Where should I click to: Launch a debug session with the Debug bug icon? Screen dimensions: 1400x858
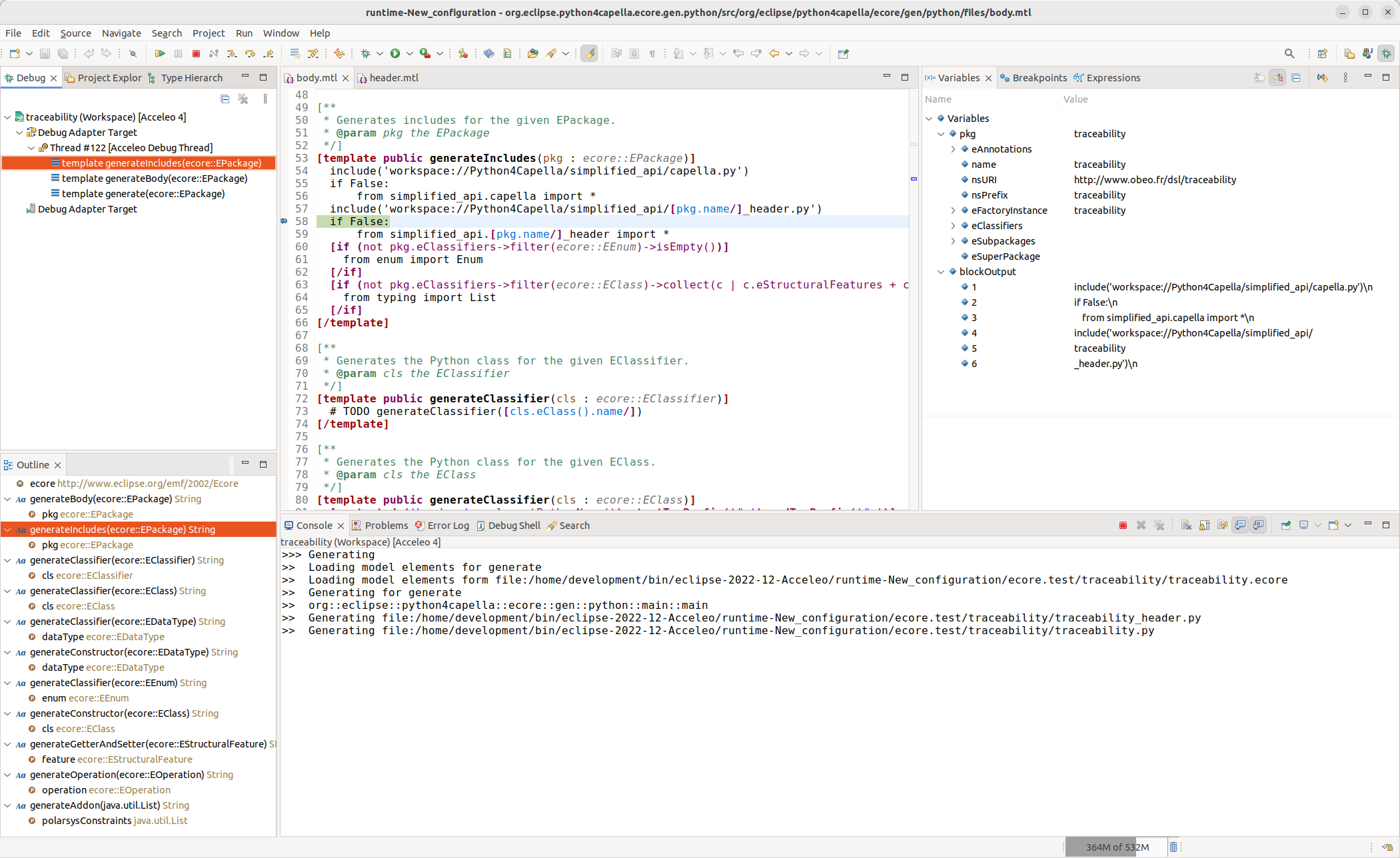pyautogui.click(x=366, y=53)
